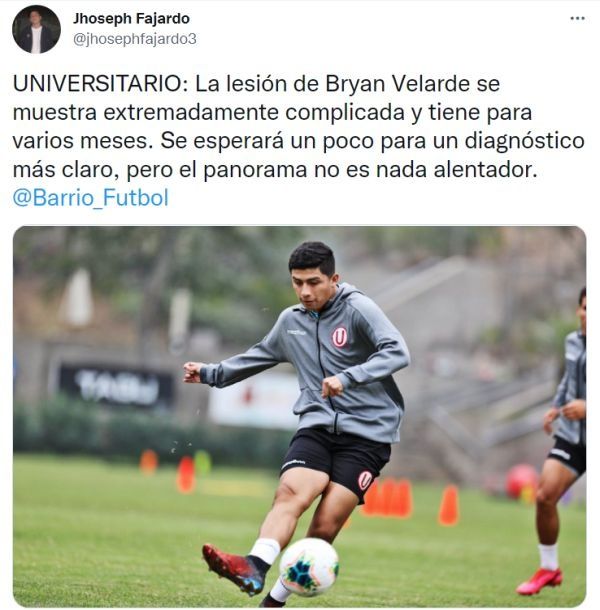Image resolution: width=600 pixels, height=610 pixels.
Task: Click the pink boots of the right player
Action: pos(539,581)
